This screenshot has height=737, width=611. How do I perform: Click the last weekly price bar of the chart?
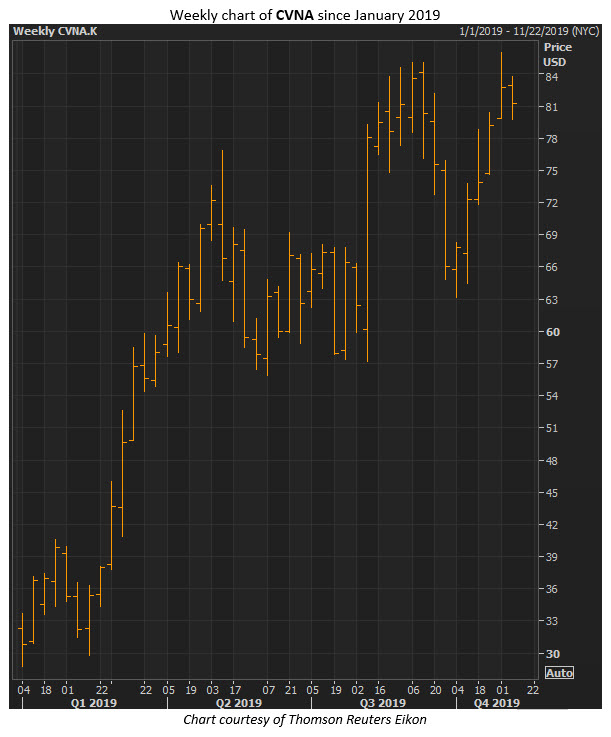(512, 98)
